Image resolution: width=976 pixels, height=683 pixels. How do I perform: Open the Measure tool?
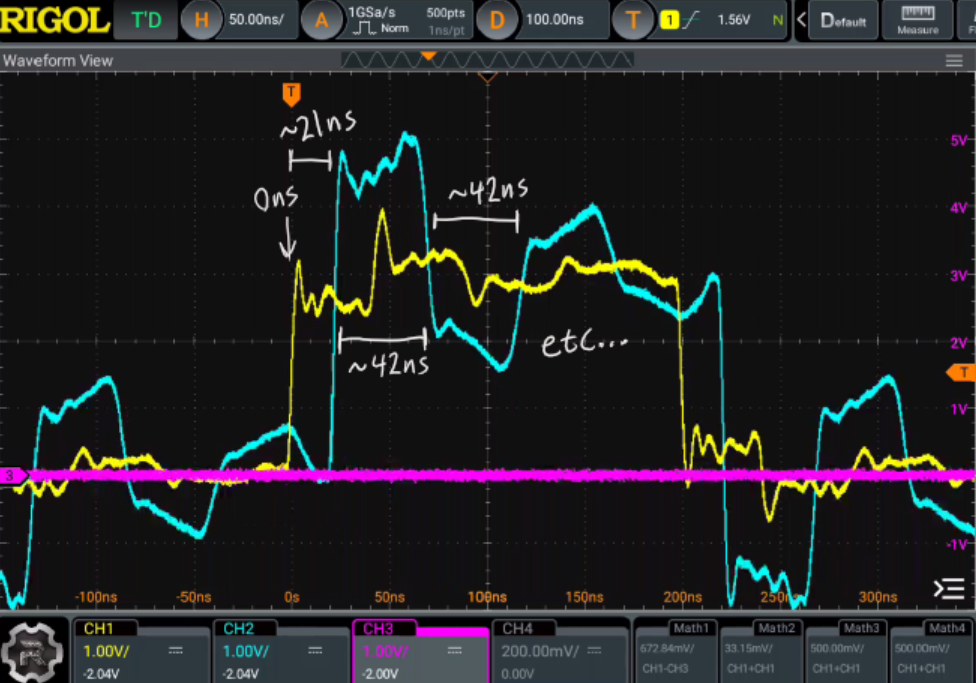(917, 20)
